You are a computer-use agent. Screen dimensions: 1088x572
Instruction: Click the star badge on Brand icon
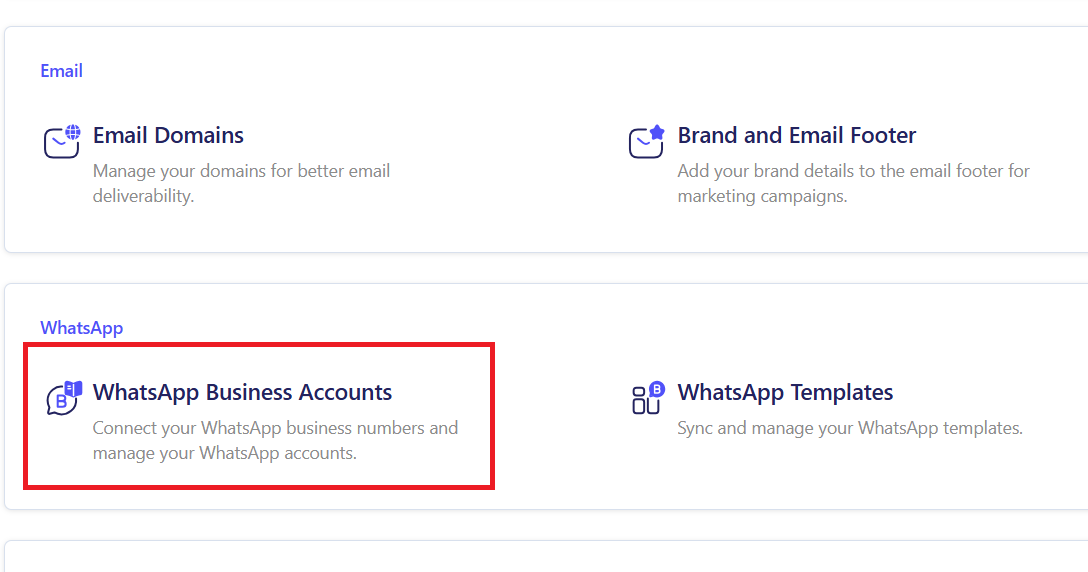click(x=657, y=132)
